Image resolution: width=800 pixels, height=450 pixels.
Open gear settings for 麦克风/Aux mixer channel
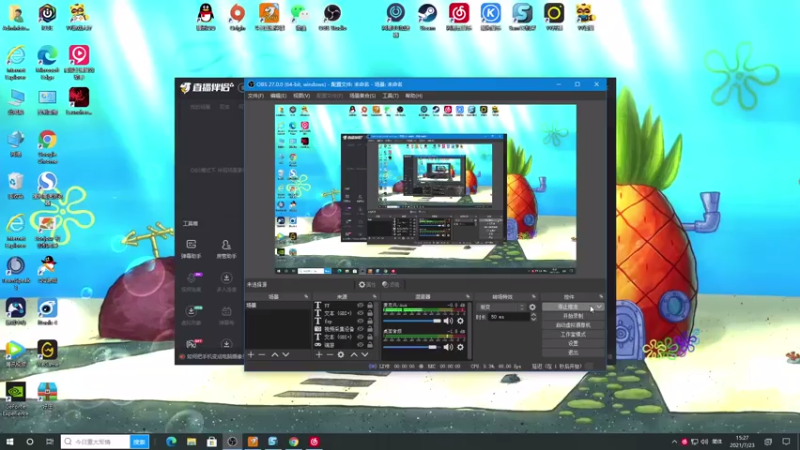point(460,321)
